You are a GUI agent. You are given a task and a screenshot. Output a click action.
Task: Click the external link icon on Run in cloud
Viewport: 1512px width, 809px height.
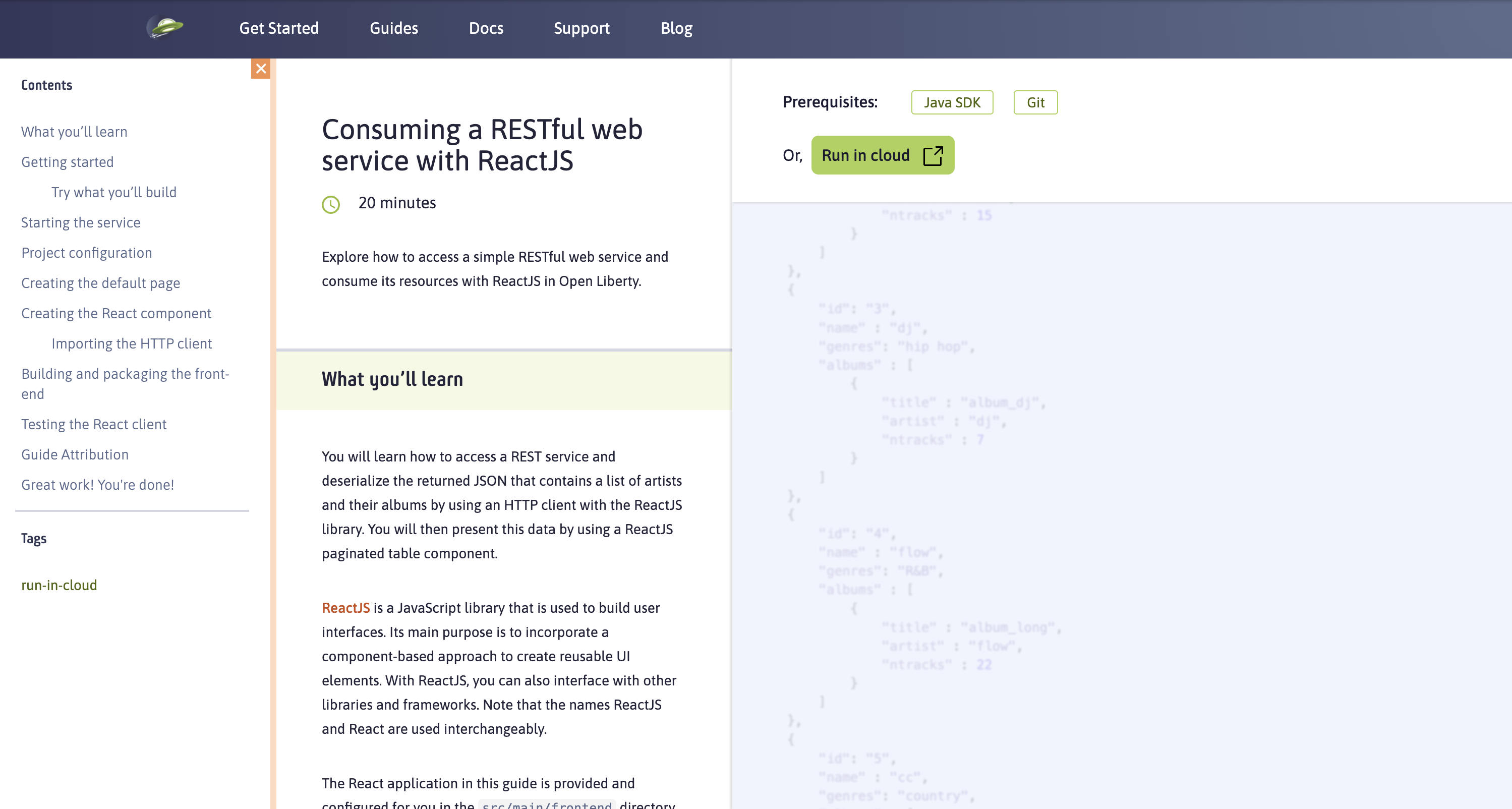[932, 155]
